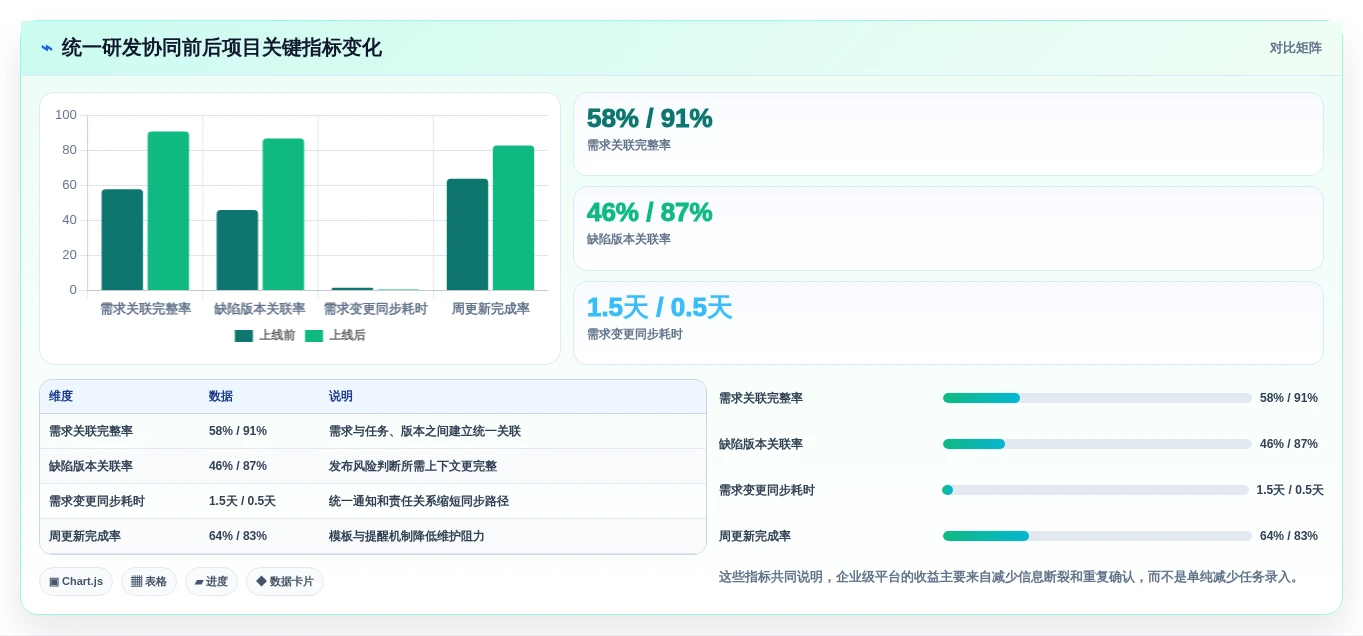Click 模板与提醒机制降低维护阻力 description

click(407, 536)
